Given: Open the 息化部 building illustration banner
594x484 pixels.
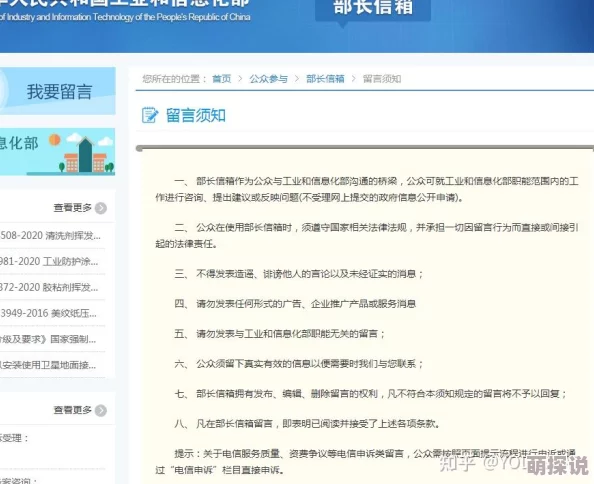Looking at the screenshot, I should pos(58,151).
